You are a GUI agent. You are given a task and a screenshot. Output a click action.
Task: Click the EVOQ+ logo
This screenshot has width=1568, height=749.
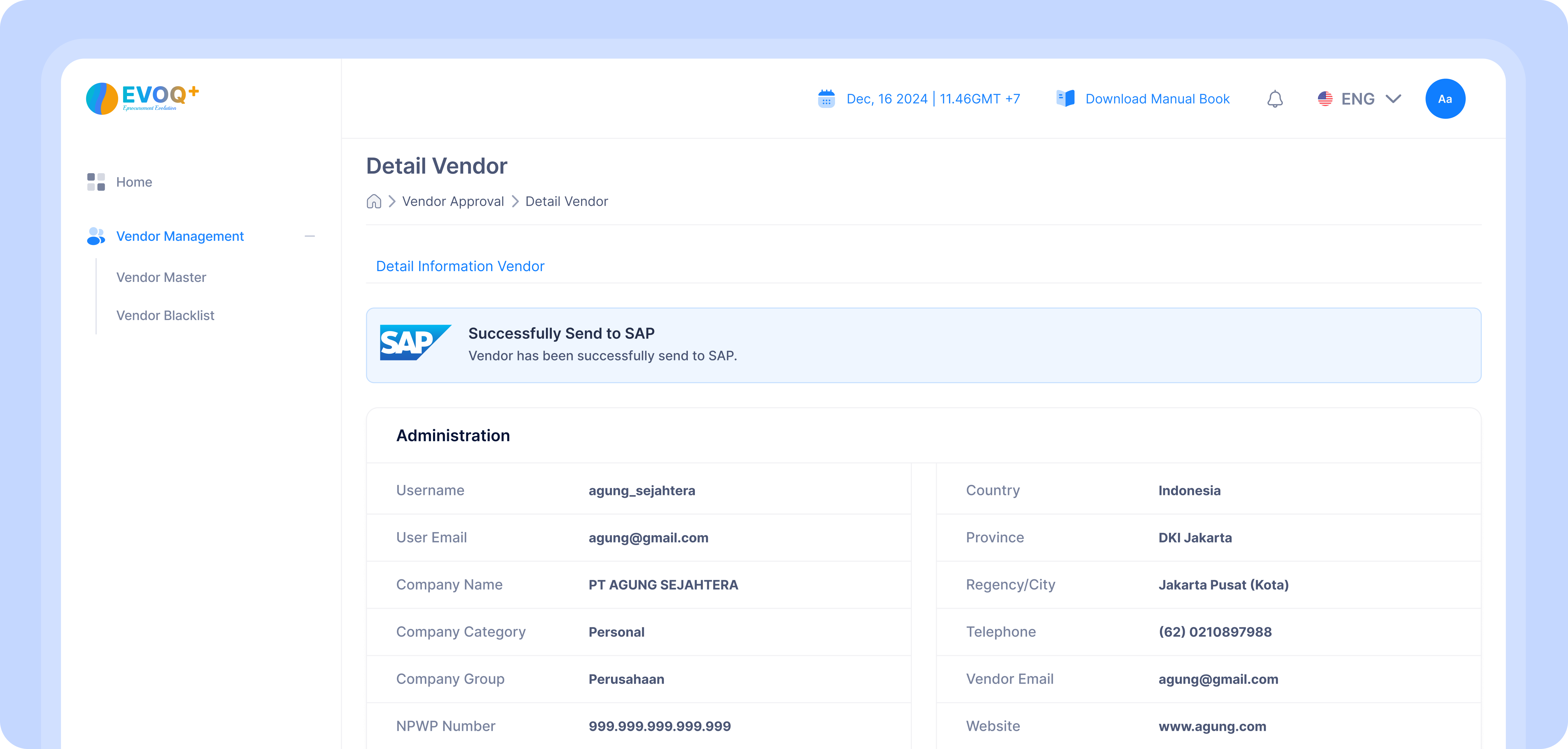(x=142, y=98)
